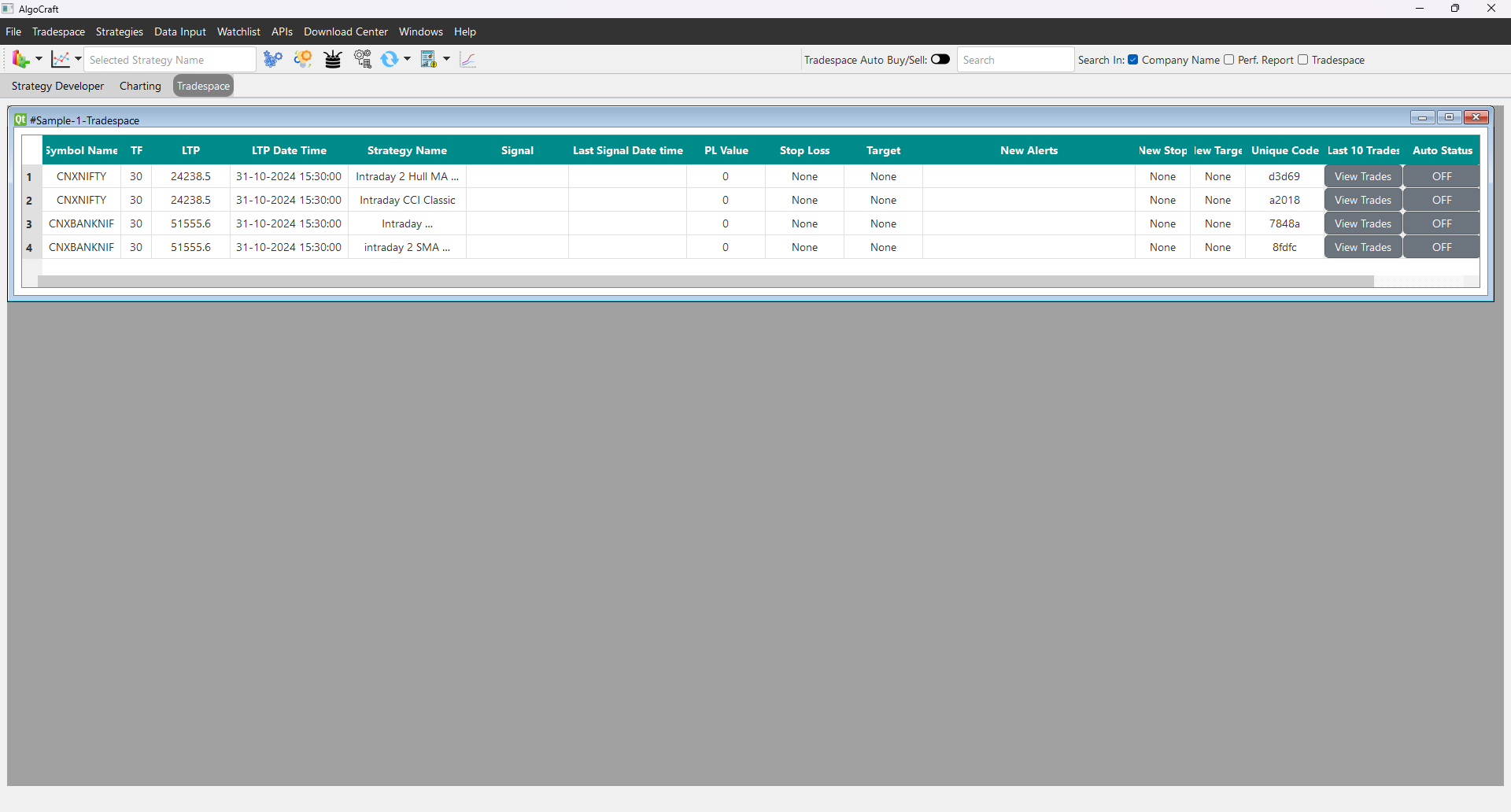Click the PL Value column header

(x=726, y=150)
